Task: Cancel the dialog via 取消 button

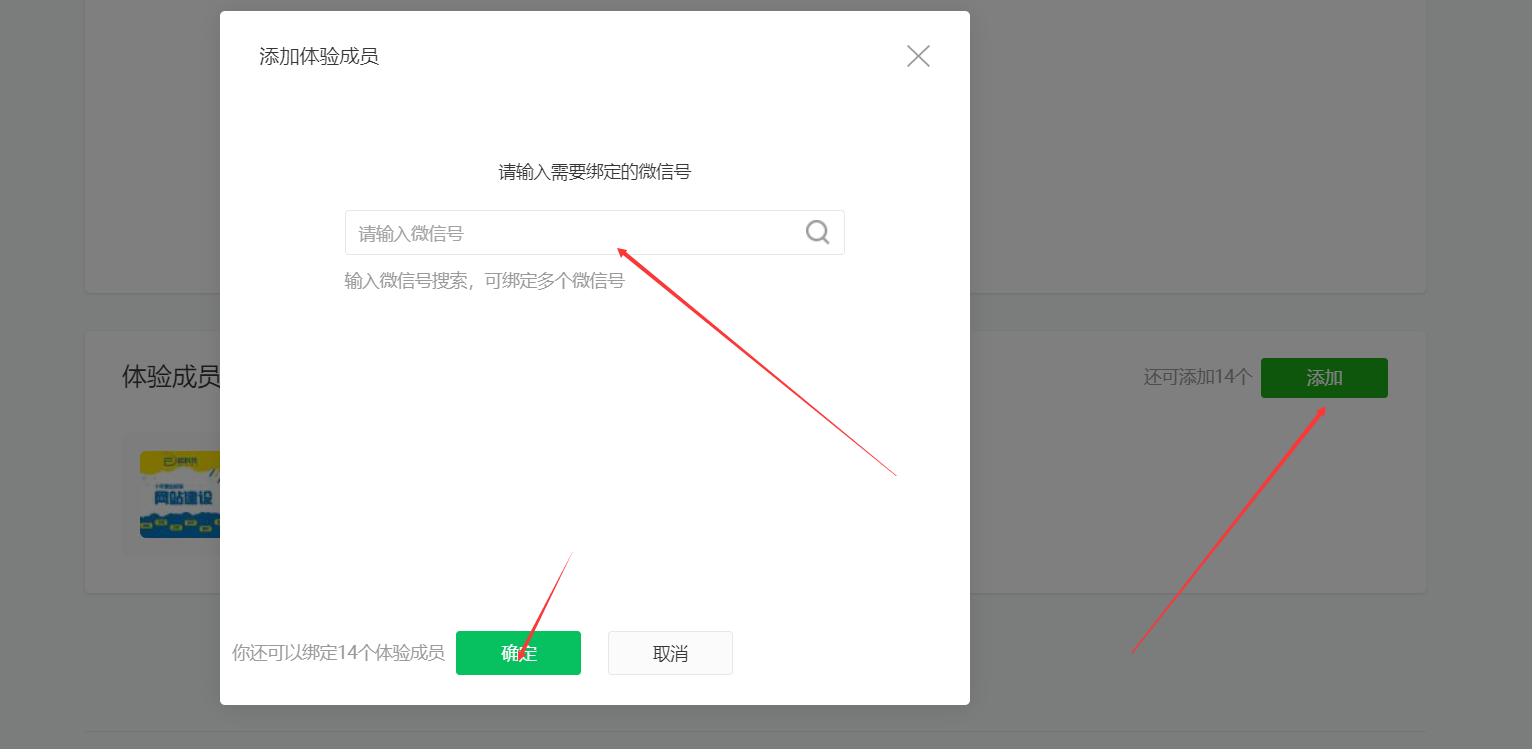Action: 670,653
